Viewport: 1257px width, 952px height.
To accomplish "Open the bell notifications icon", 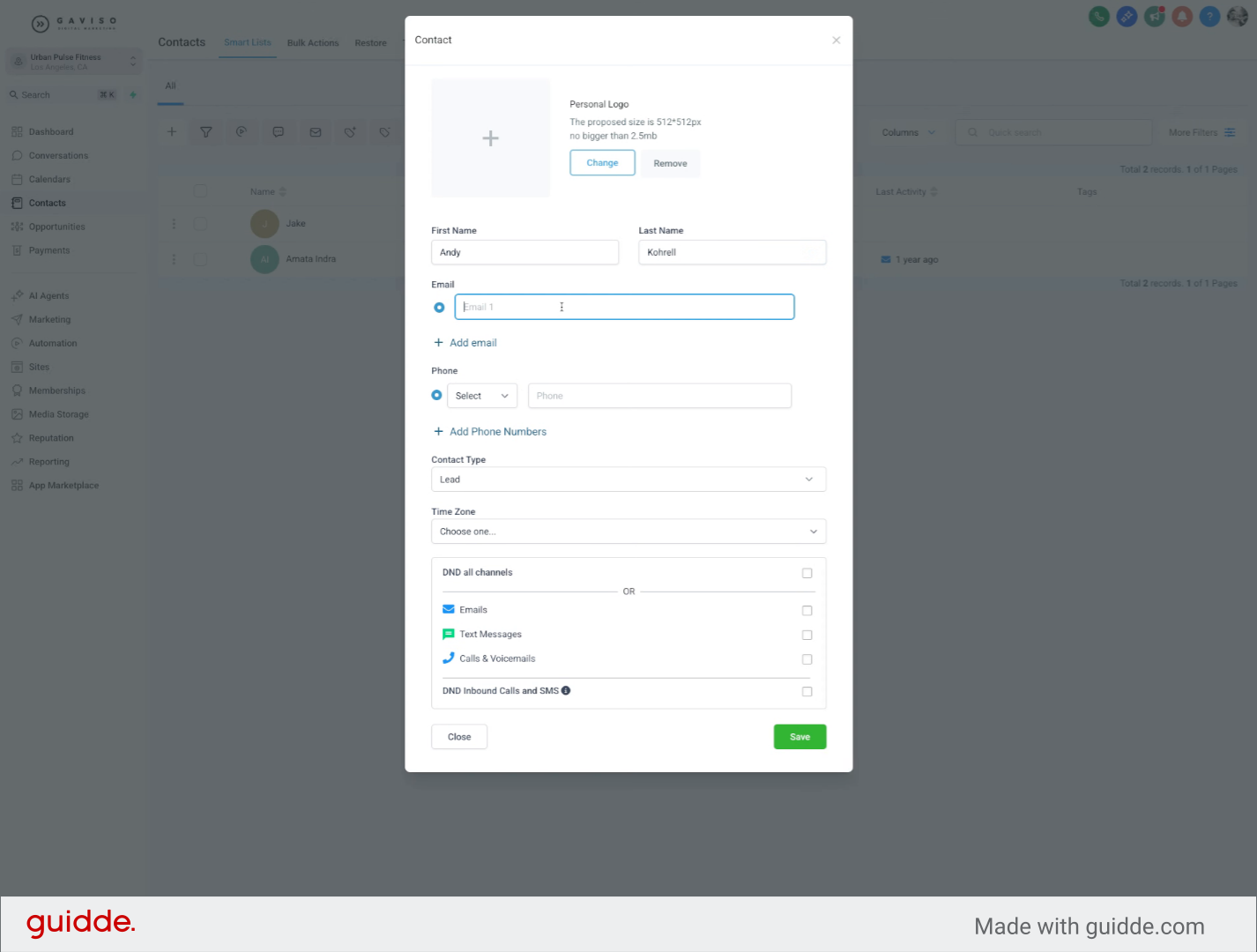I will pos(1182,16).
